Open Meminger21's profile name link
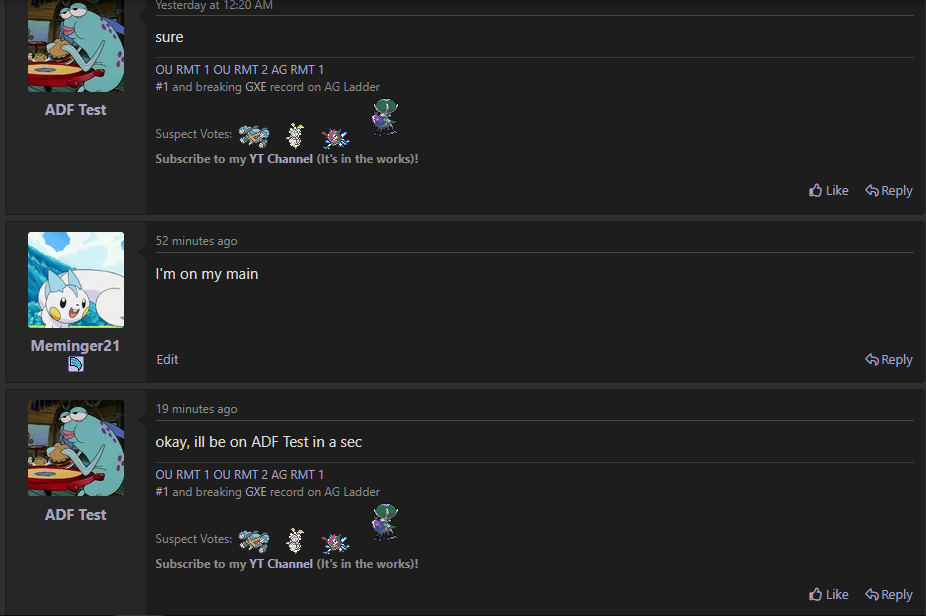This screenshot has height=616, width=926. point(75,346)
